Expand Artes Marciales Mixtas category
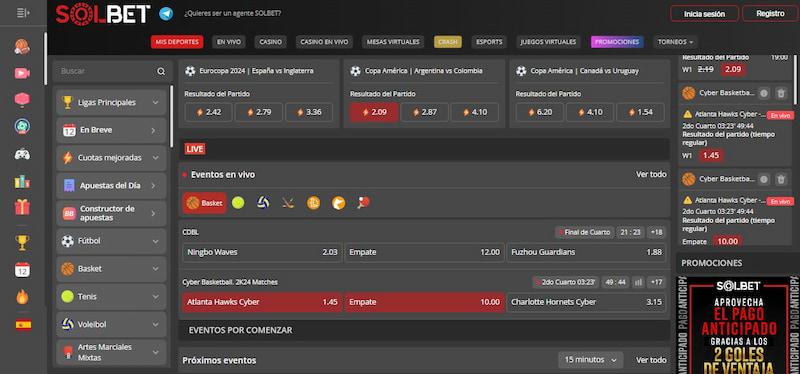 pos(111,352)
